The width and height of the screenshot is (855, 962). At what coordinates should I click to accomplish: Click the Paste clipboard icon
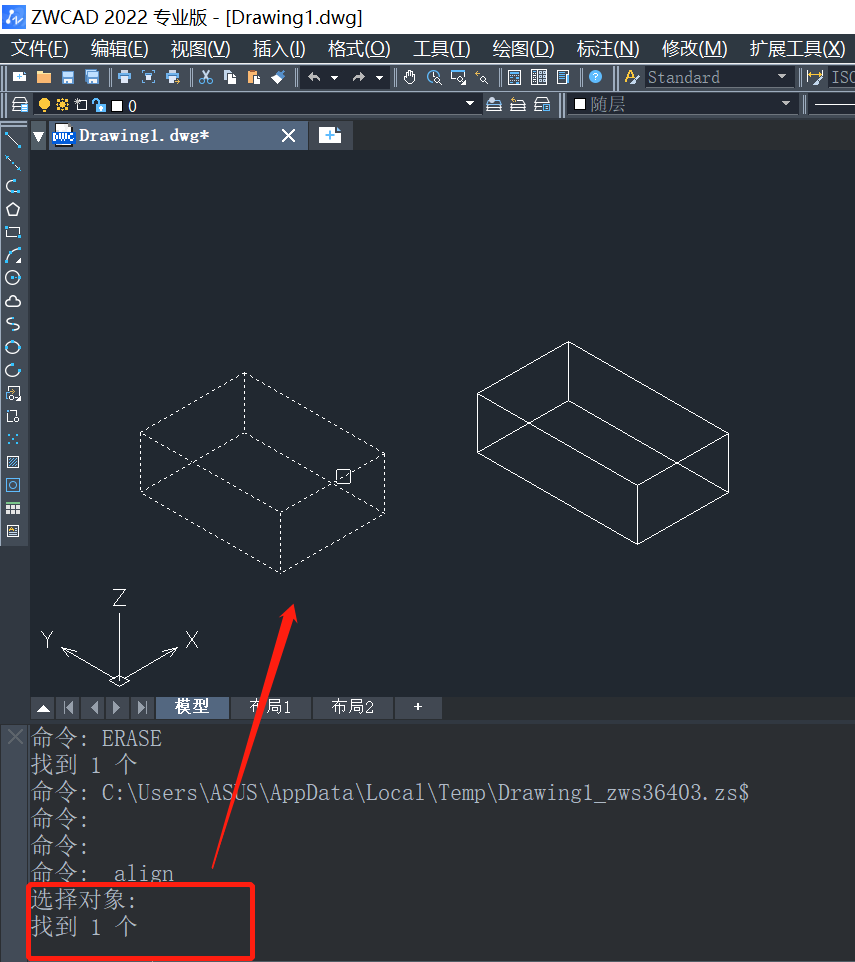coord(254,77)
